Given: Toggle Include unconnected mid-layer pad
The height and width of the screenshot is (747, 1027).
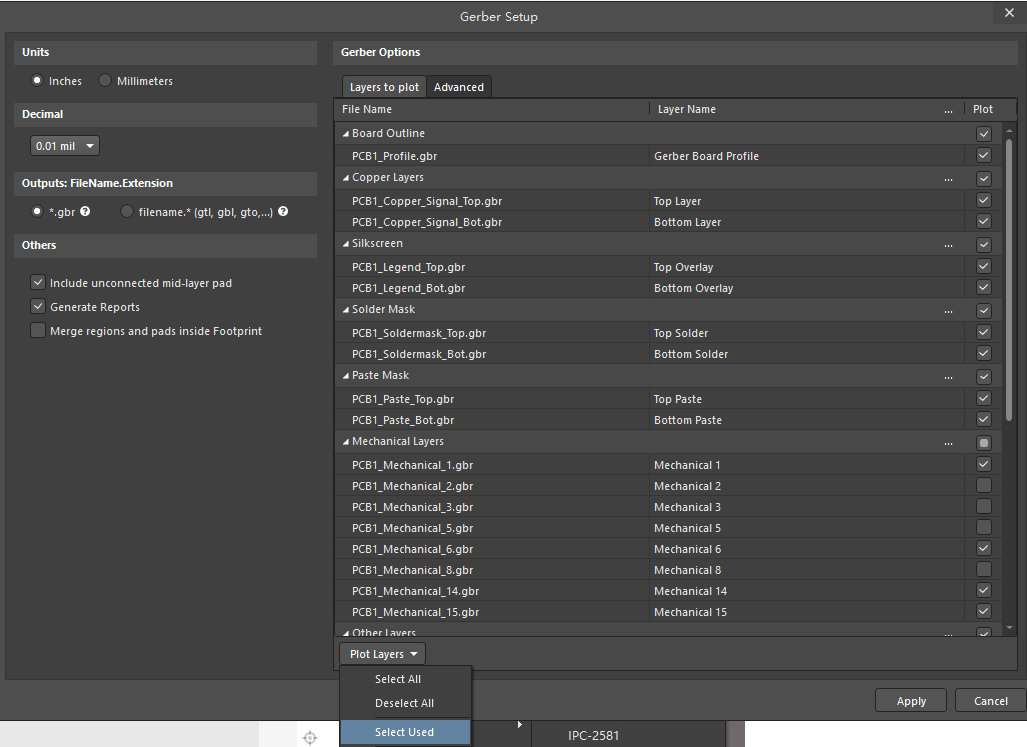Looking at the screenshot, I should (38, 283).
